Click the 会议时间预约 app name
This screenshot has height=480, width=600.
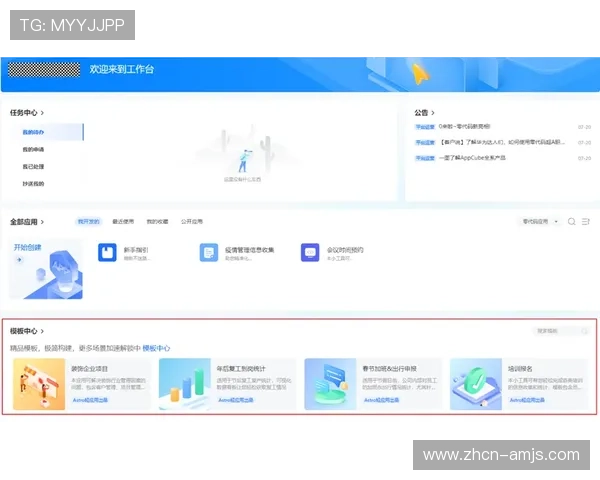(x=345, y=250)
